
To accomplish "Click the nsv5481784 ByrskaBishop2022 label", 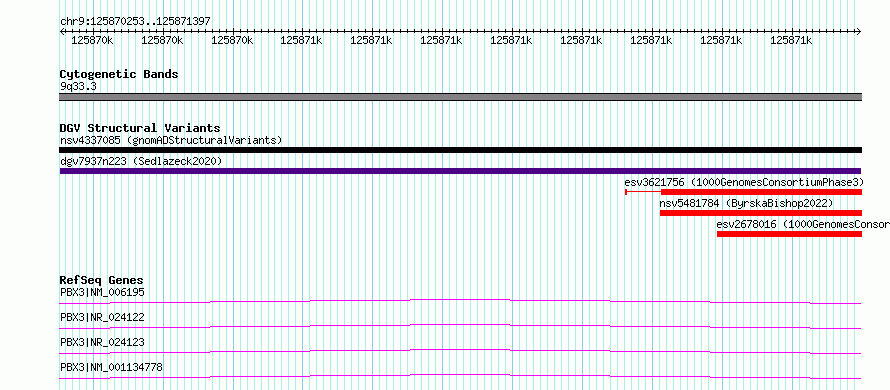I will 746,203.
